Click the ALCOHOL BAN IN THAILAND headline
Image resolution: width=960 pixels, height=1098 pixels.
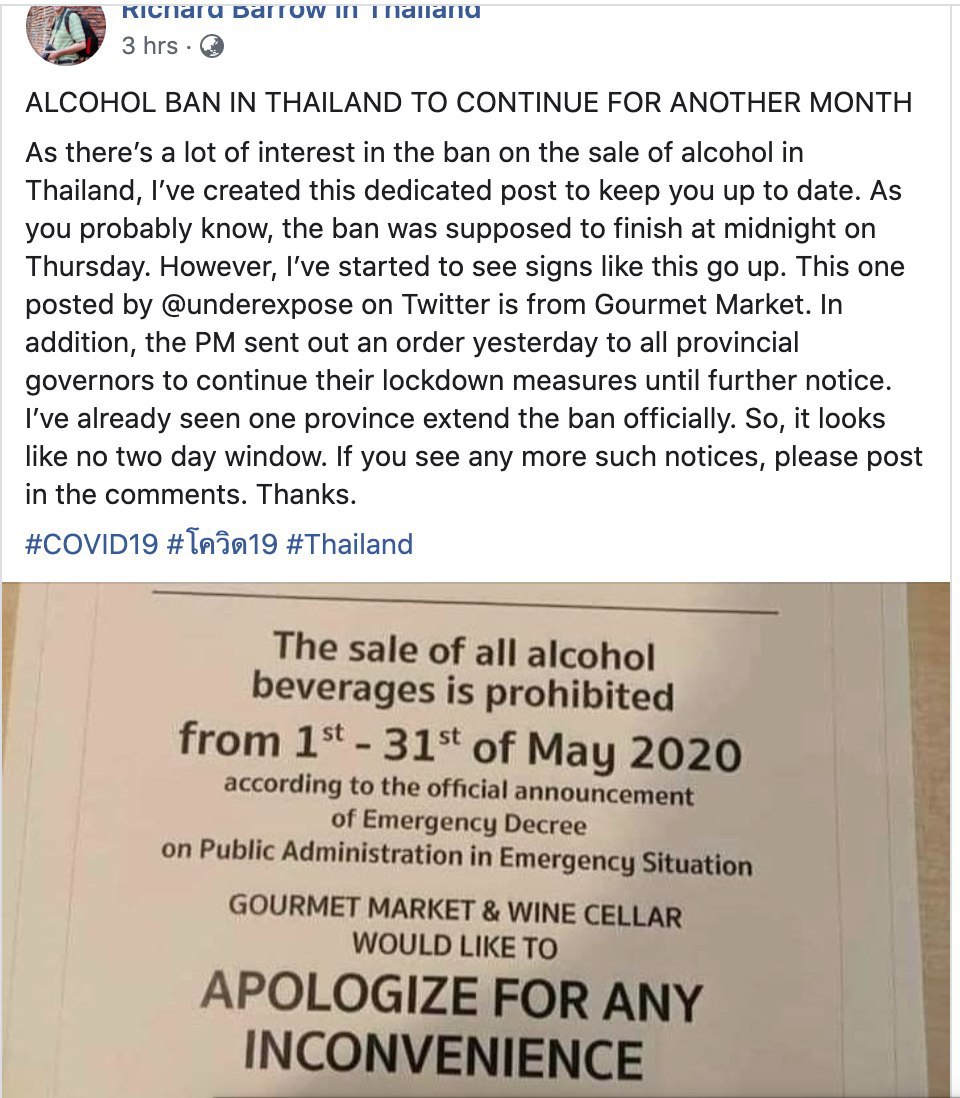click(467, 102)
